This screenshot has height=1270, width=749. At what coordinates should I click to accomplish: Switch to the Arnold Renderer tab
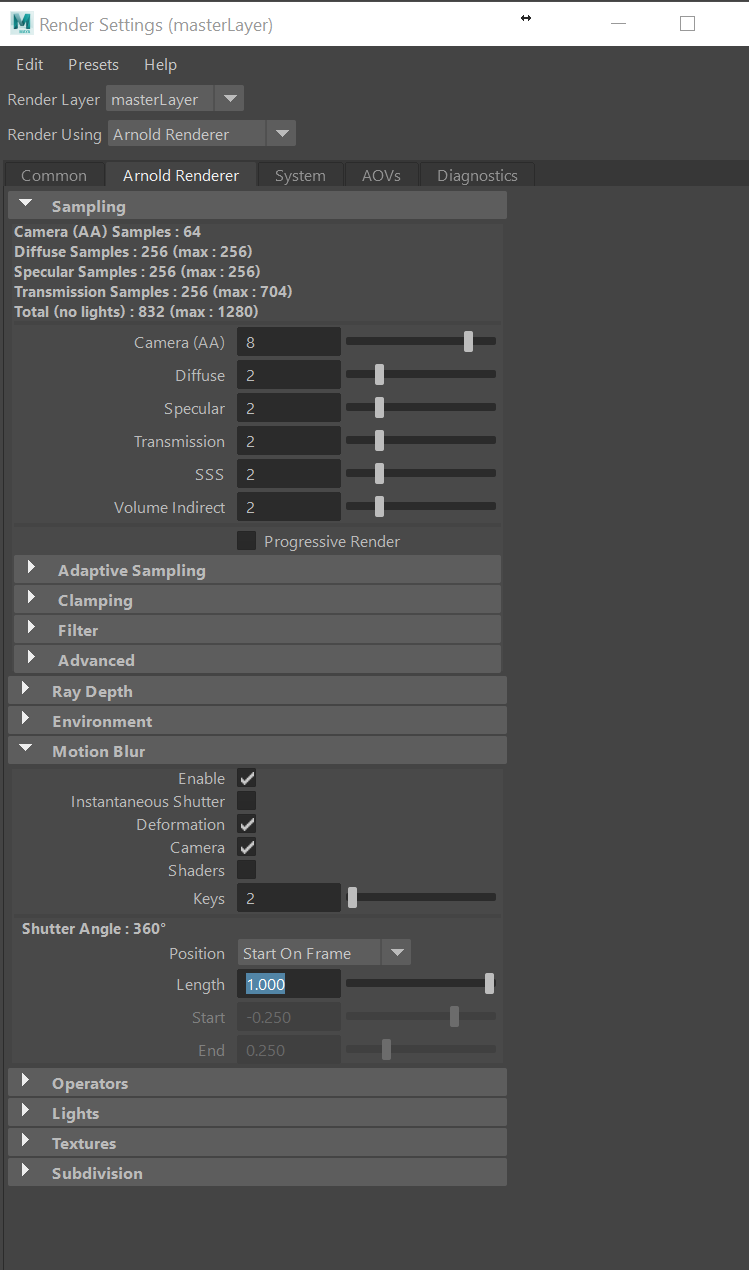click(181, 175)
